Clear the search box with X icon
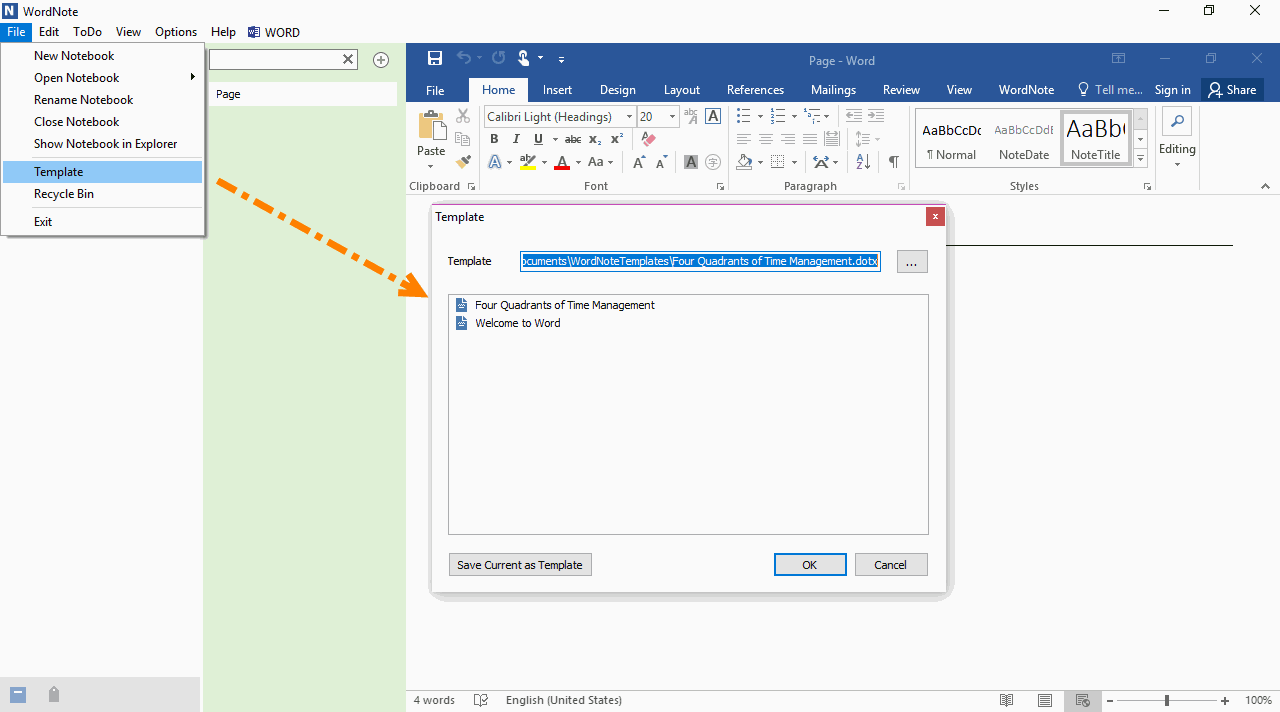The width and height of the screenshot is (1280, 712). pyautogui.click(x=348, y=60)
